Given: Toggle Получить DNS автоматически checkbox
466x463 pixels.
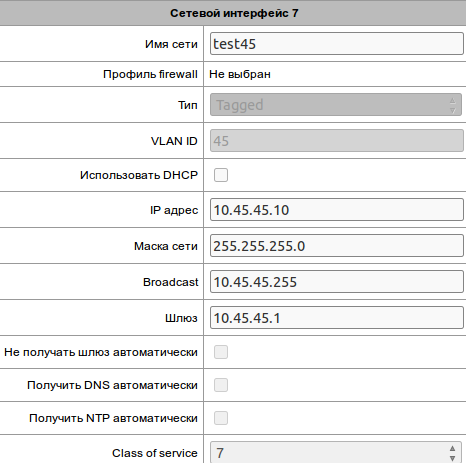Looking at the screenshot, I should pos(221,385).
